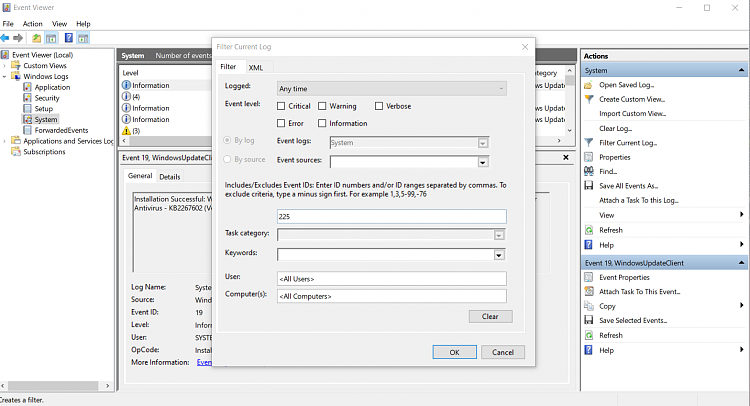Click the warning triangle icon in event list

pyautogui.click(x=126, y=131)
